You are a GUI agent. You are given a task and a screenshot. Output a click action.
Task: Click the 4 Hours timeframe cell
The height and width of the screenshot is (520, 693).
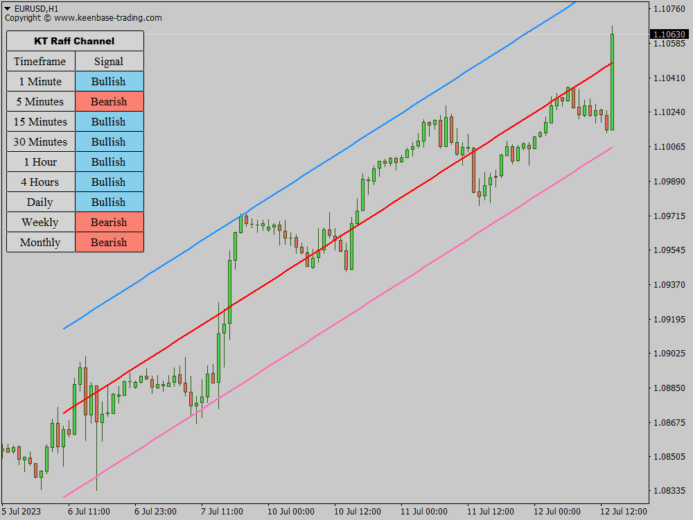tap(41, 182)
